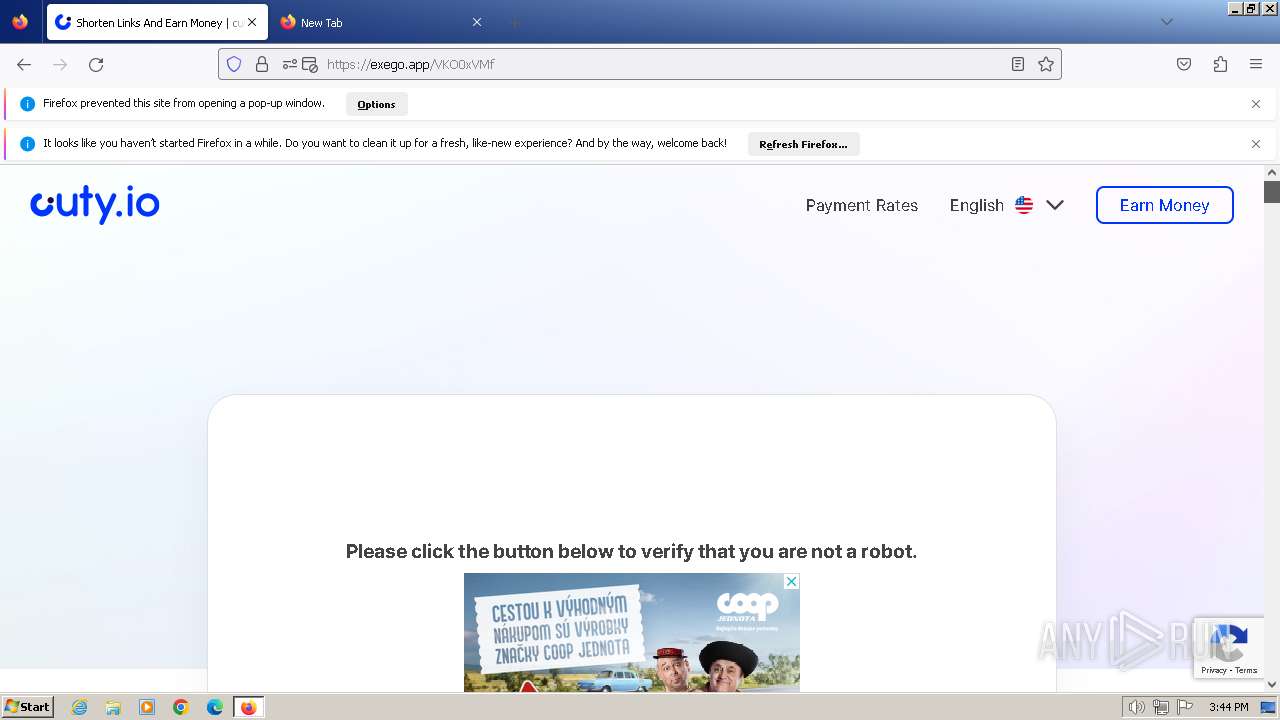
Task: Open the Action Center flag icon
Action: click(x=1185, y=707)
